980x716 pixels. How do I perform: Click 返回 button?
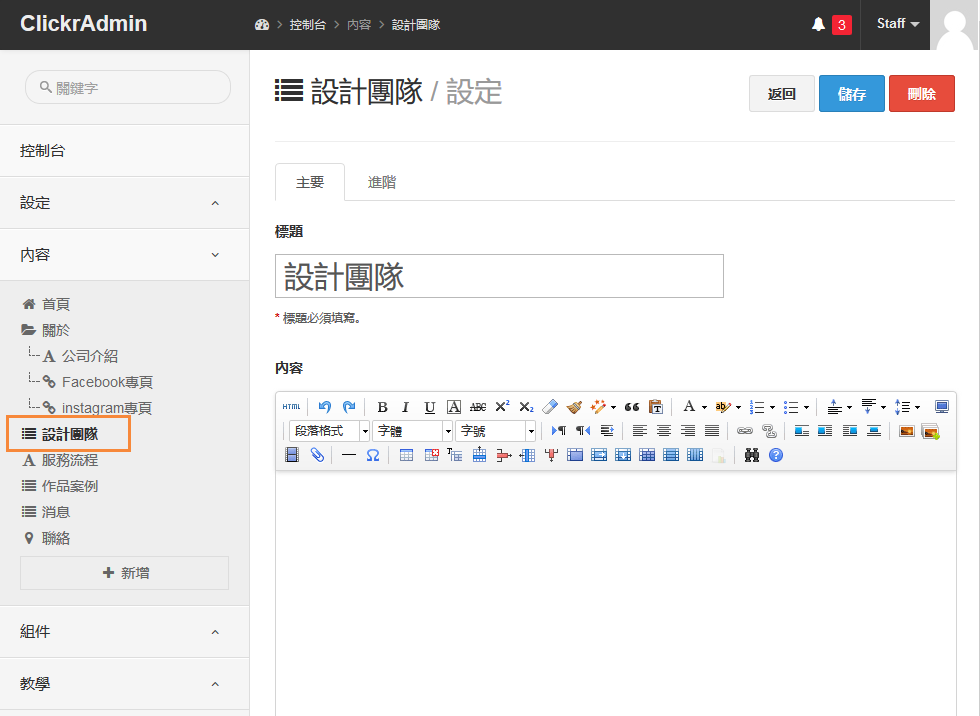(782, 94)
